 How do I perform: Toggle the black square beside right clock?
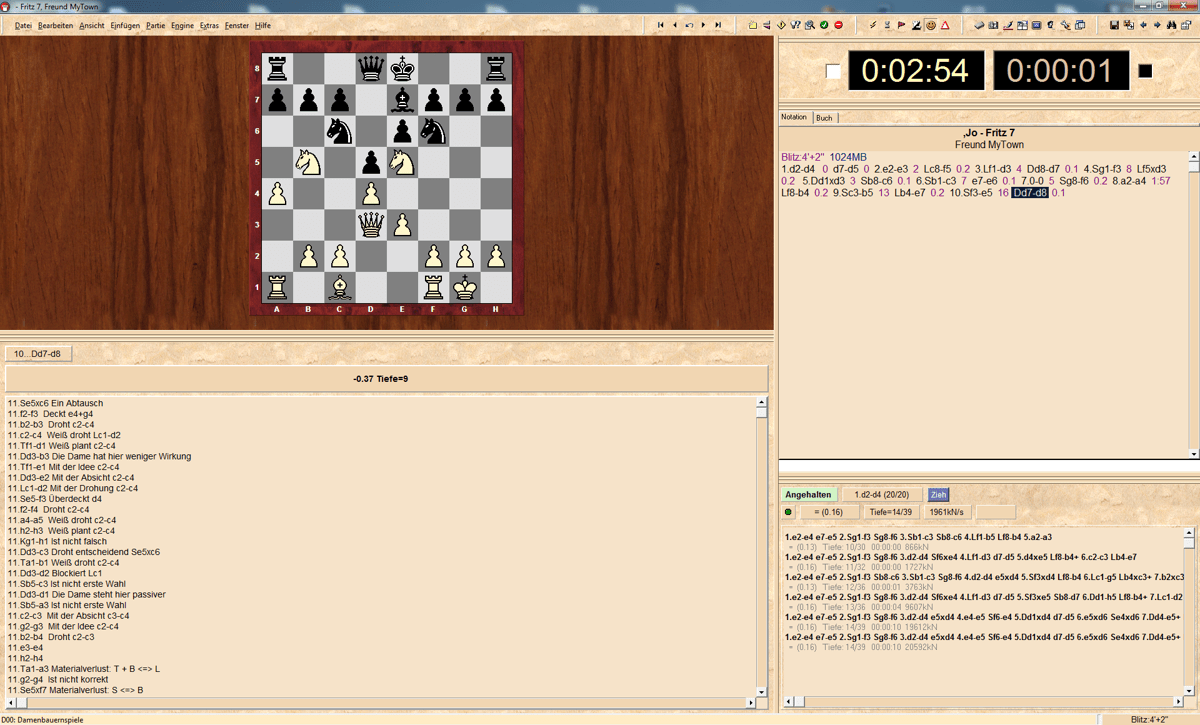[1145, 71]
